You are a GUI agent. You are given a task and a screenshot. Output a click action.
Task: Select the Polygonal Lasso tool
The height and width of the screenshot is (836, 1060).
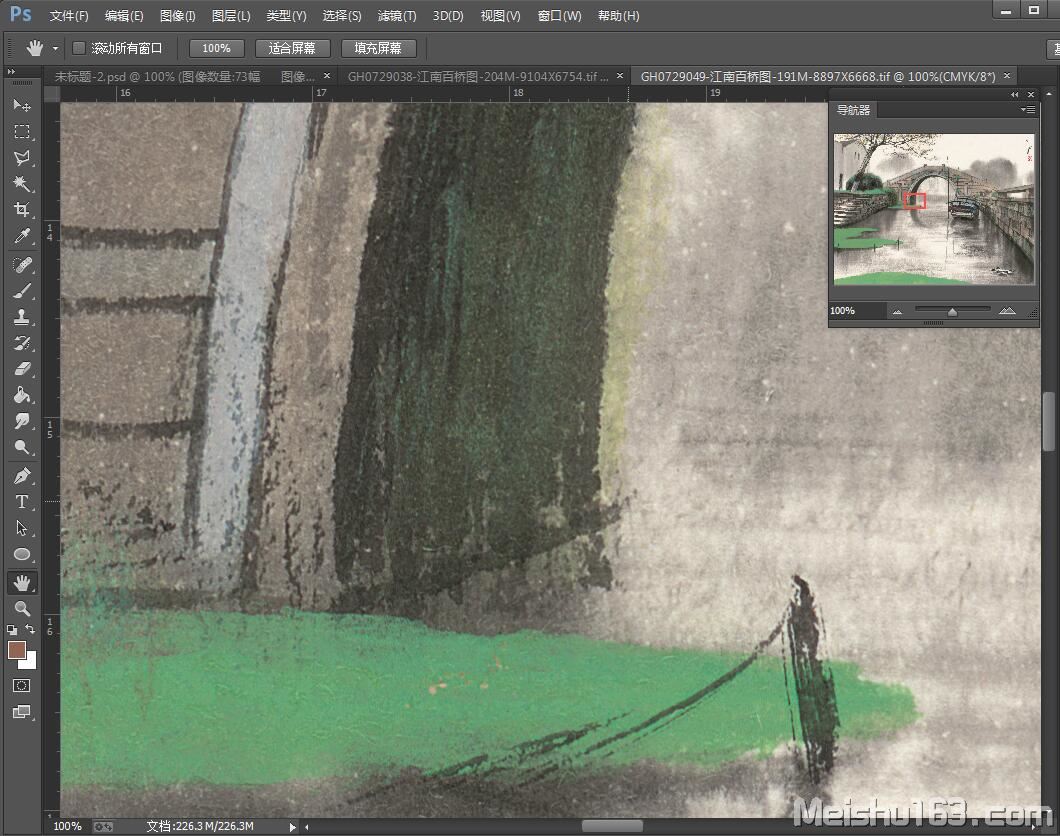pyautogui.click(x=22, y=157)
